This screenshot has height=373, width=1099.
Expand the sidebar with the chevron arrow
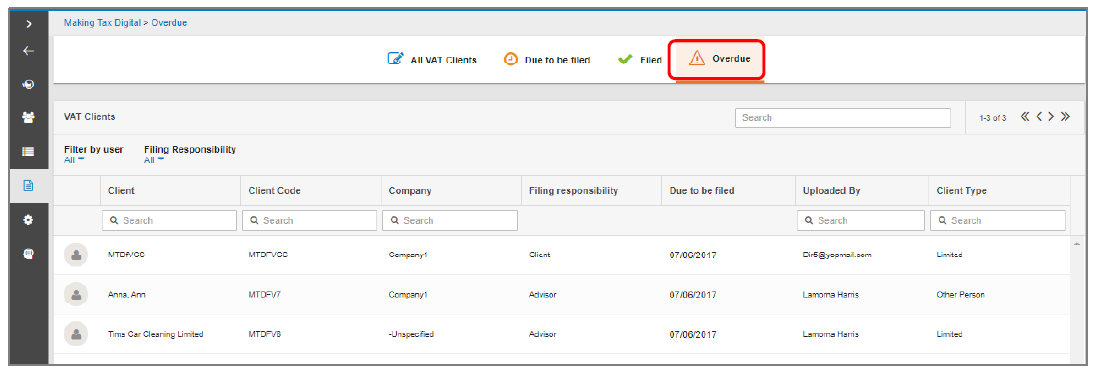[x=29, y=24]
